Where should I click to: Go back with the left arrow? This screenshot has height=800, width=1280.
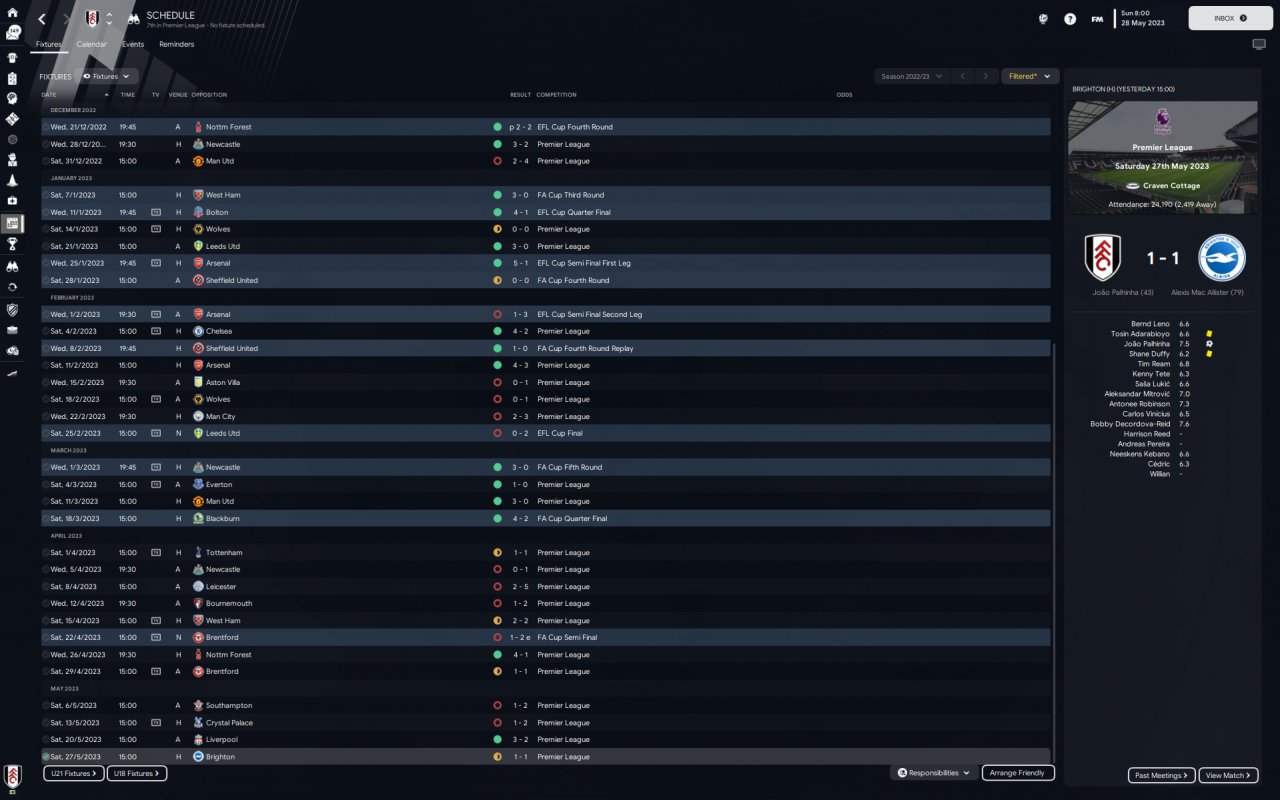42,19
